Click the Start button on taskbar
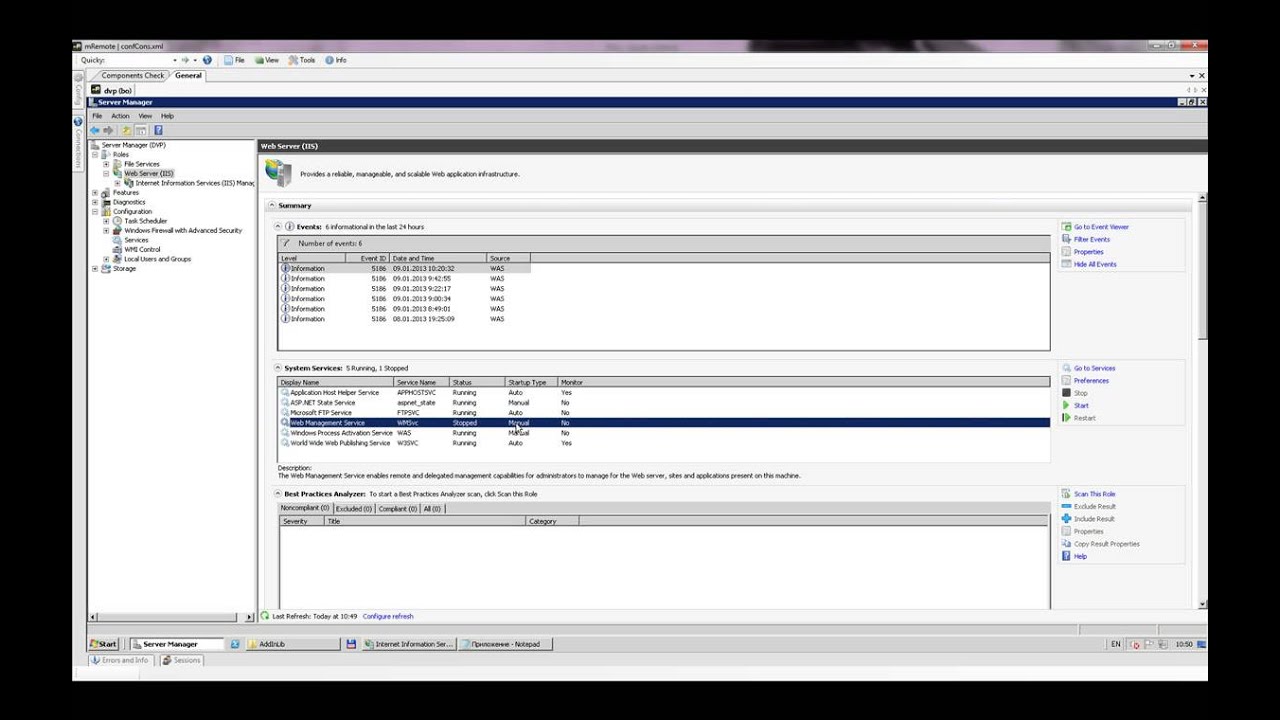 coord(104,644)
